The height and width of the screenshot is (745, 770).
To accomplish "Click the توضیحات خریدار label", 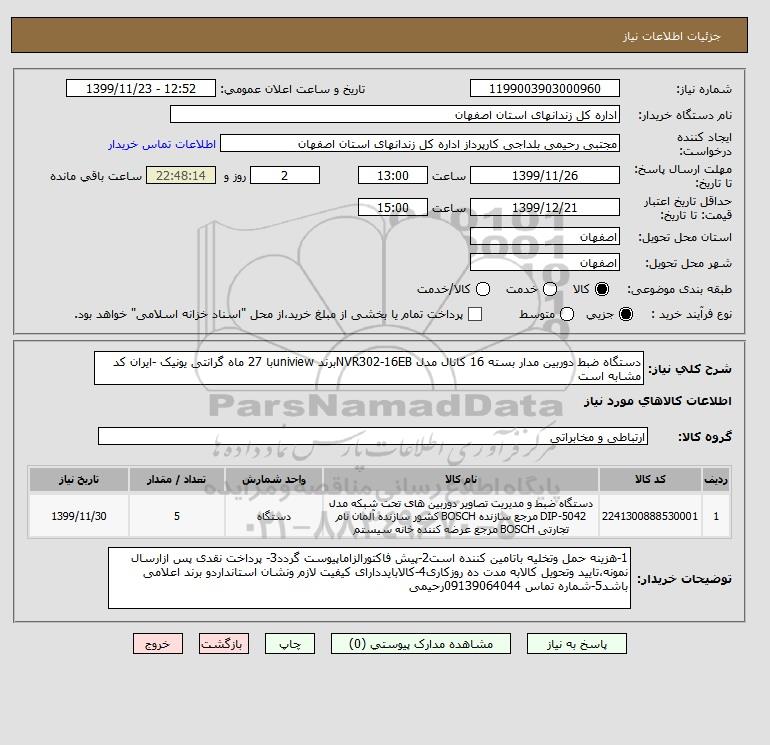I will pyautogui.click(x=685, y=579).
